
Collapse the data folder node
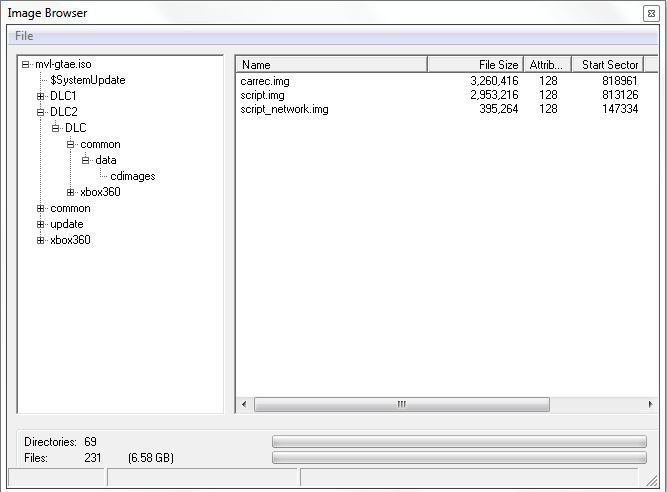(x=86, y=160)
